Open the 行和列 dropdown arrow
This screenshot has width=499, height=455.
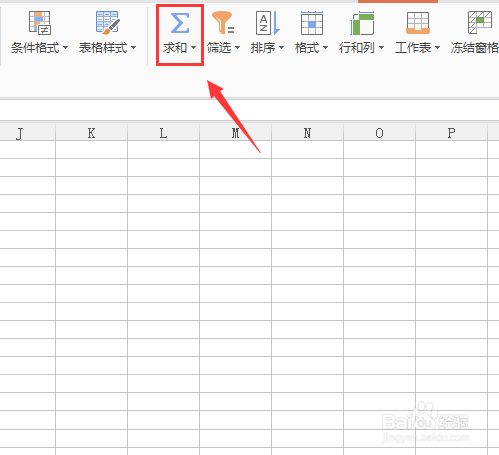click(382, 48)
